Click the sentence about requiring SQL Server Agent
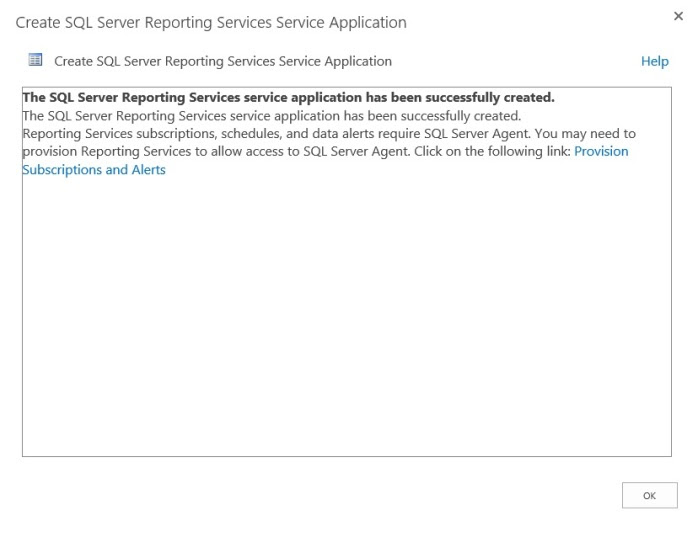698x537 pixels. tap(277, 134)
